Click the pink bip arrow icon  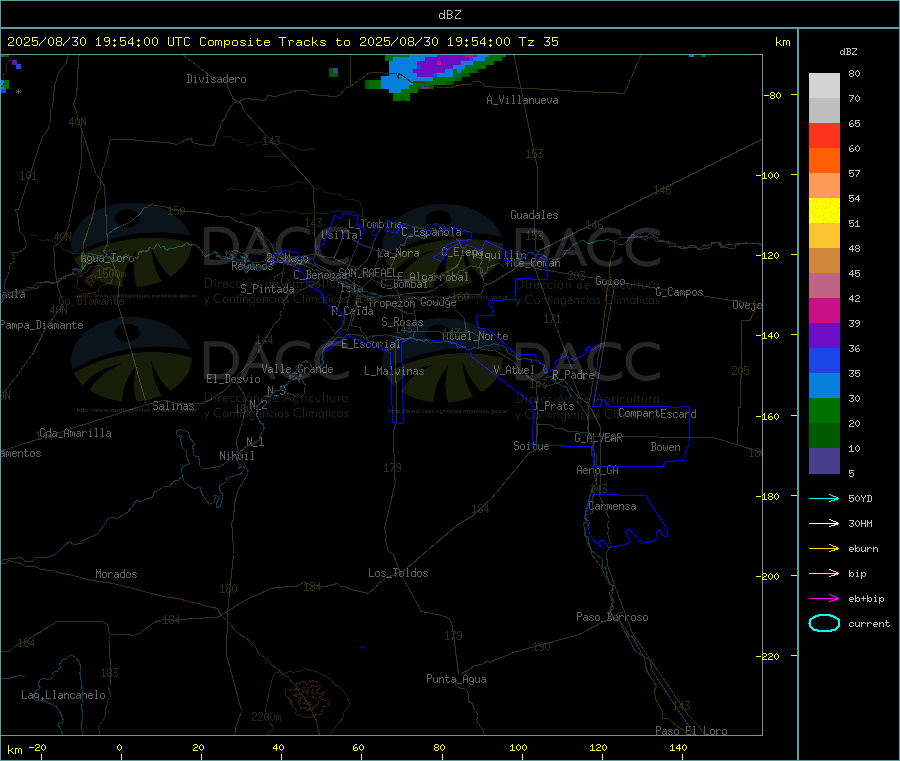(824, 573)
